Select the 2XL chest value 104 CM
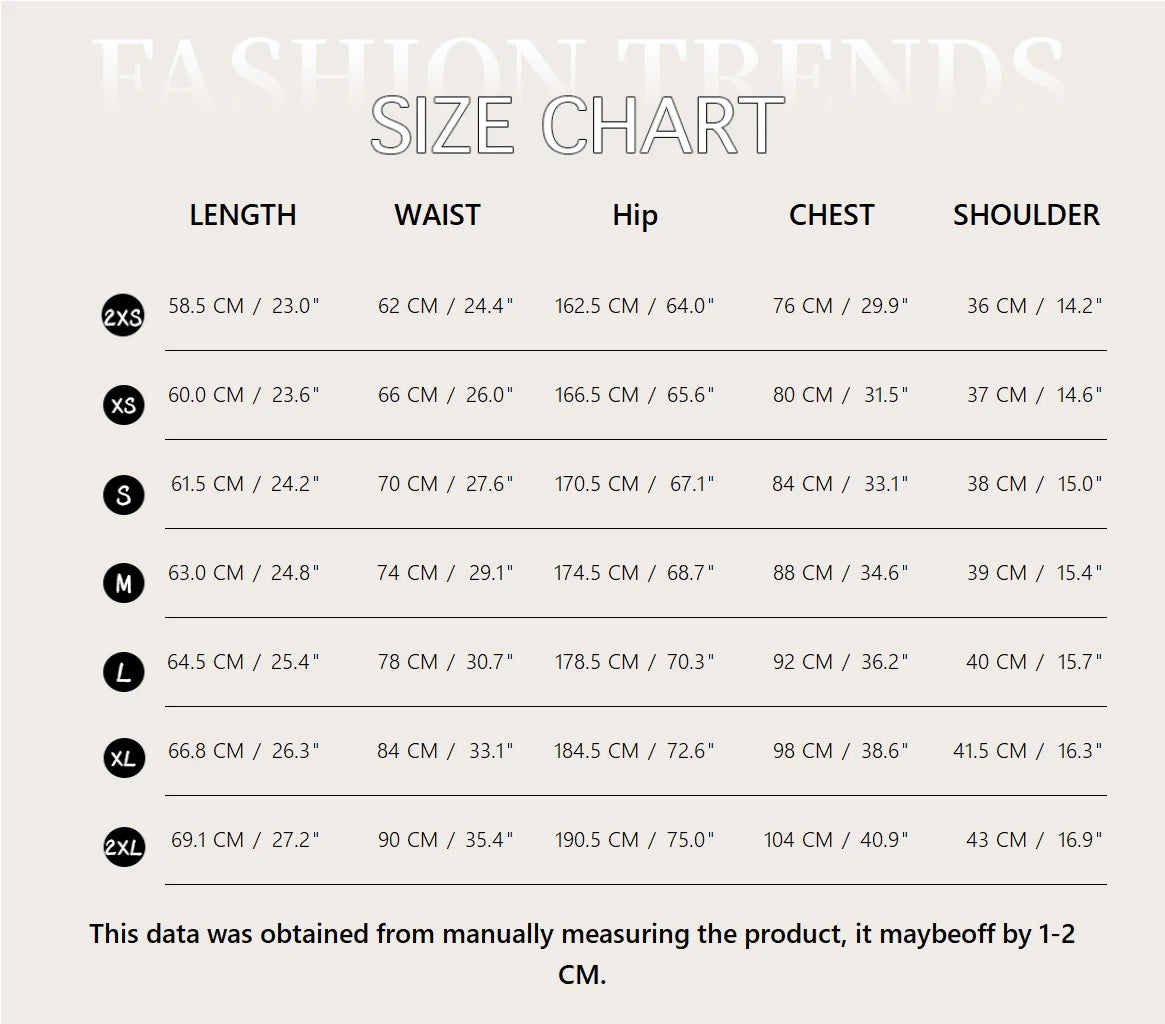Screen dimensions: 1165x1024 pyautogui.click(x=798, y=840)
